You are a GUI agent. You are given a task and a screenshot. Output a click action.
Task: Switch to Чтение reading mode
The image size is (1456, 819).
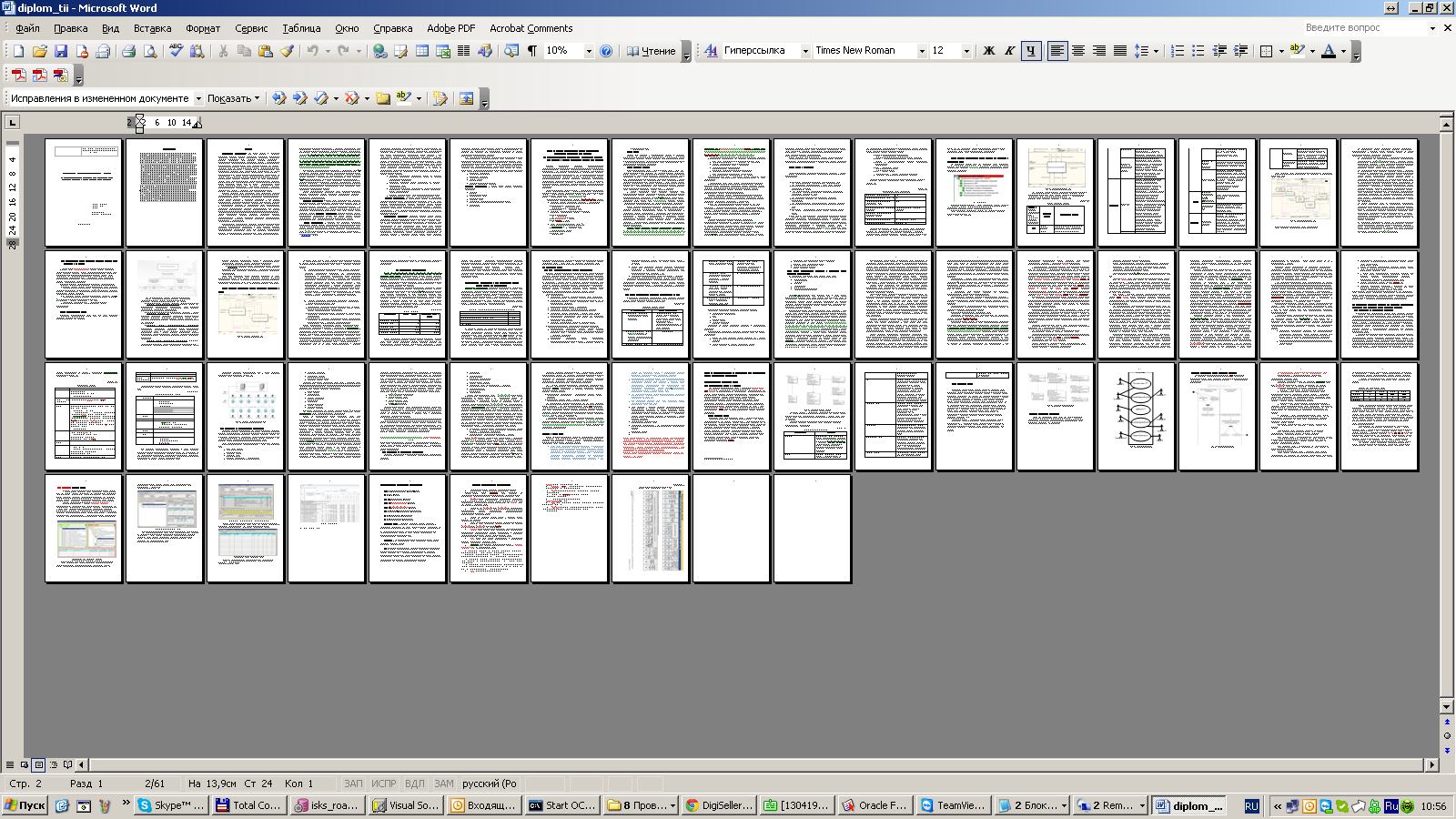[652, 51]
